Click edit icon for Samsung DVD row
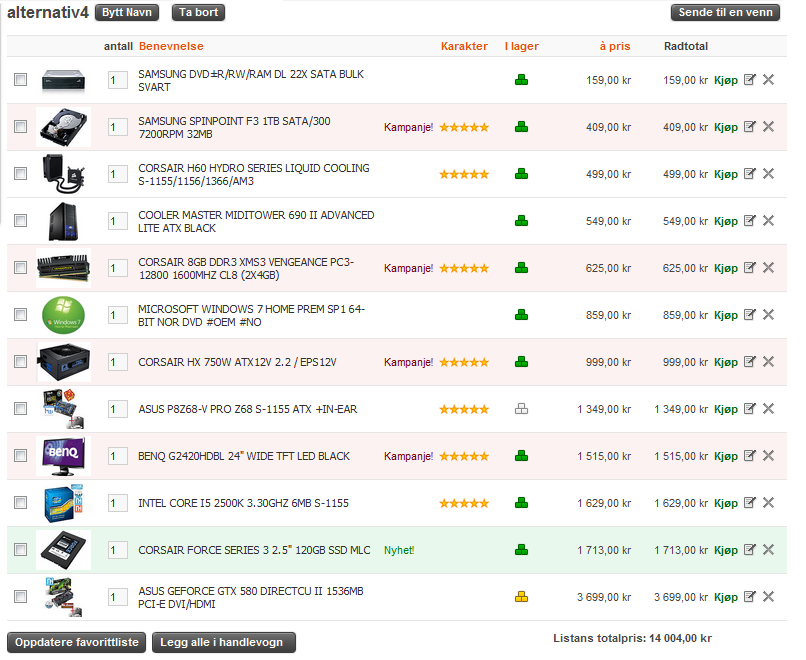806x660 pixels. pyautogui.click(x=749, y=80)
